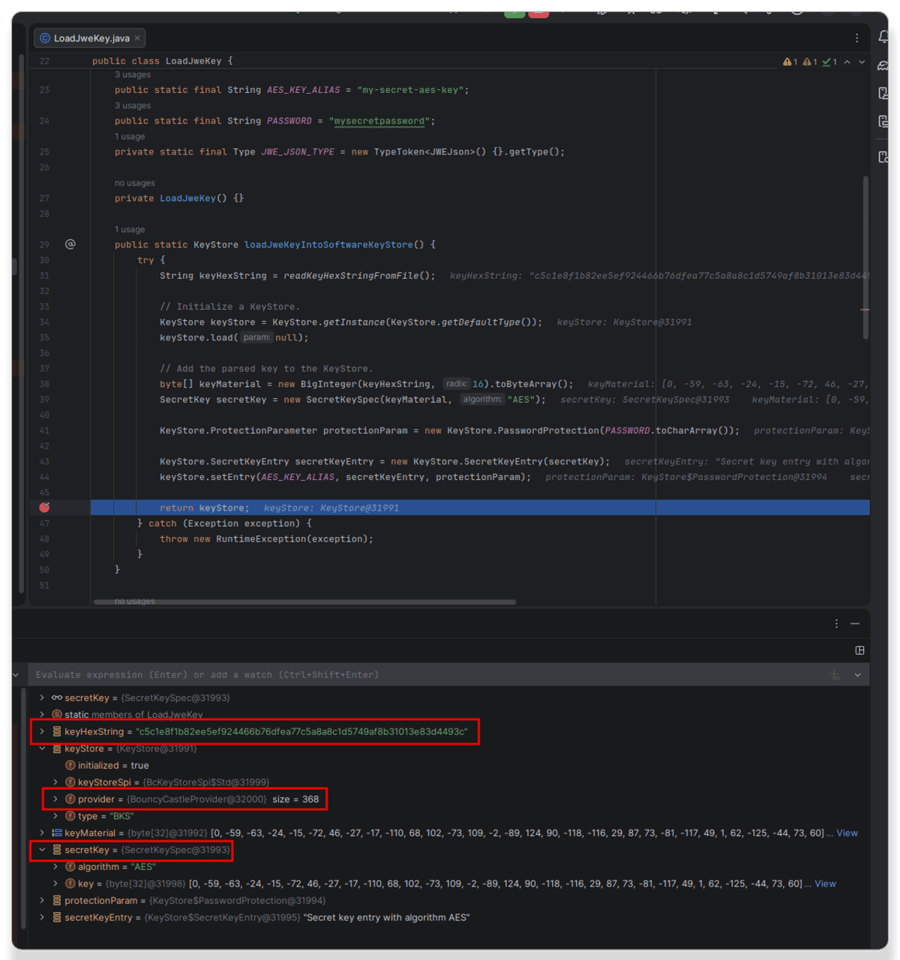
Task: Click the layout settings icon in the debug panel
Action: click(x=859, y=650)
